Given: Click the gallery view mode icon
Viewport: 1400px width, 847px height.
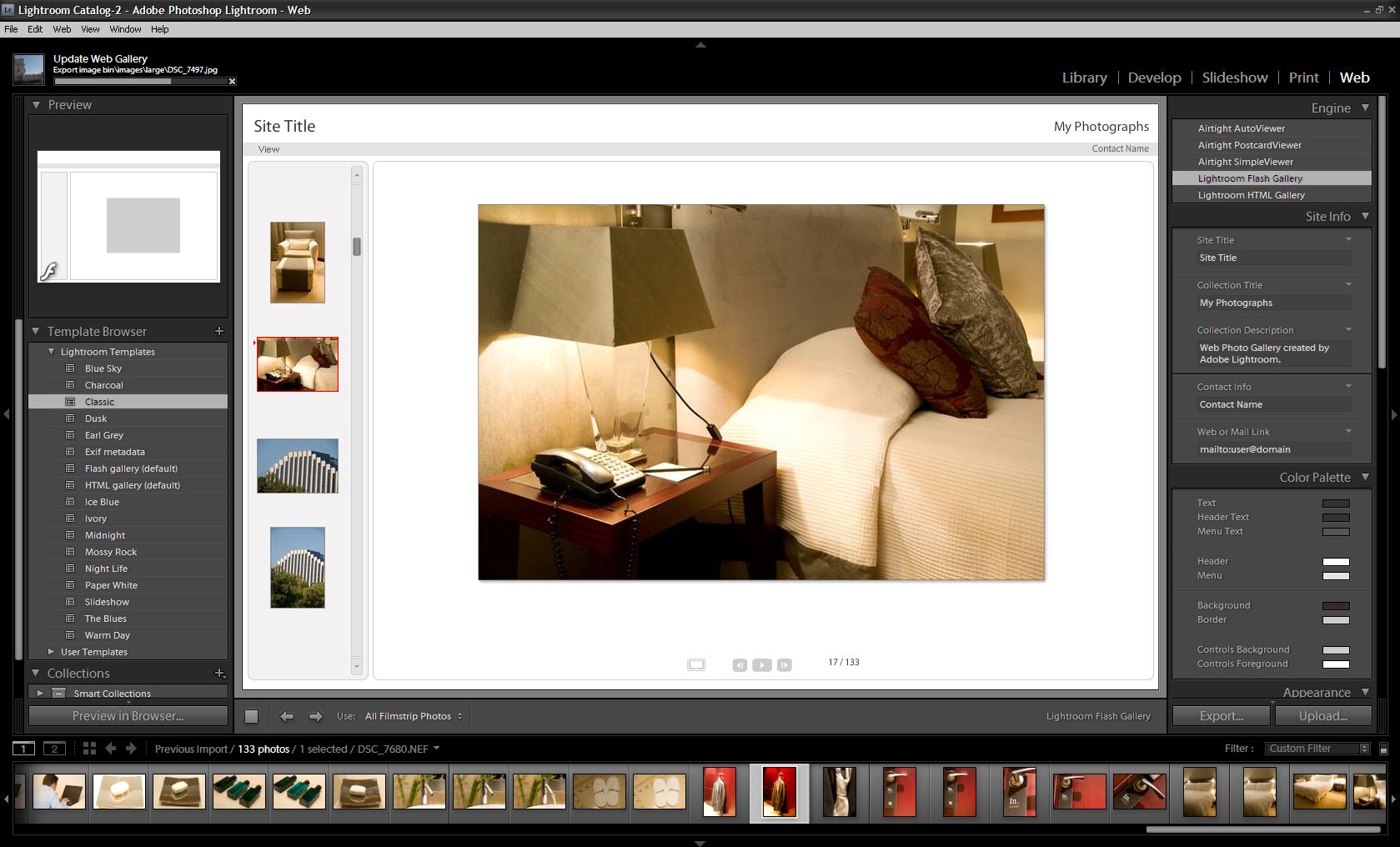Looking at the screenshot, I should 696,664.
